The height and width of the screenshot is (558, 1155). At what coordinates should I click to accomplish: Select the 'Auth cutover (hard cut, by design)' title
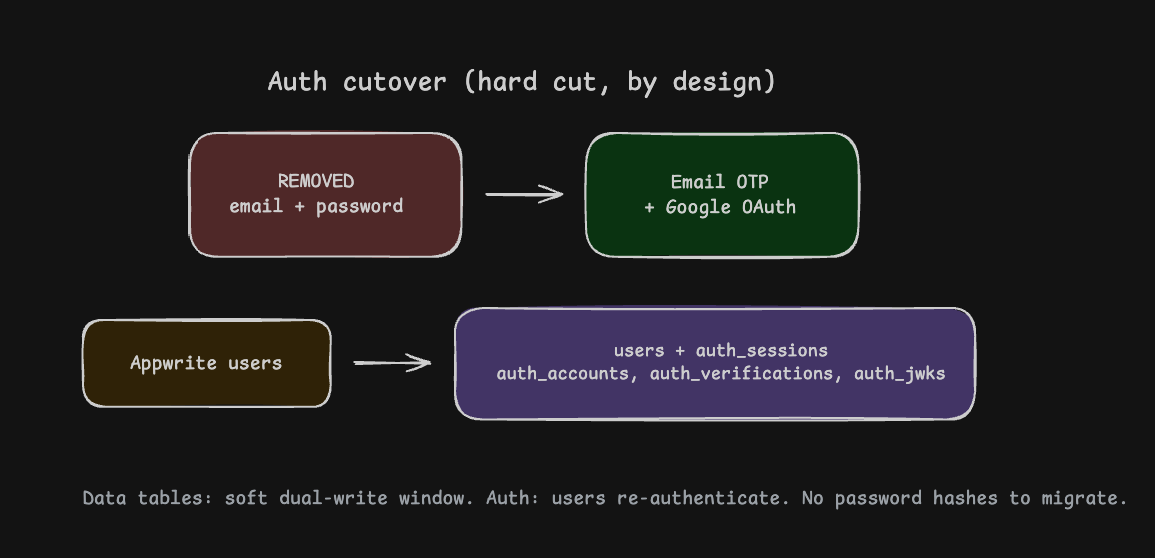[522, 82]
